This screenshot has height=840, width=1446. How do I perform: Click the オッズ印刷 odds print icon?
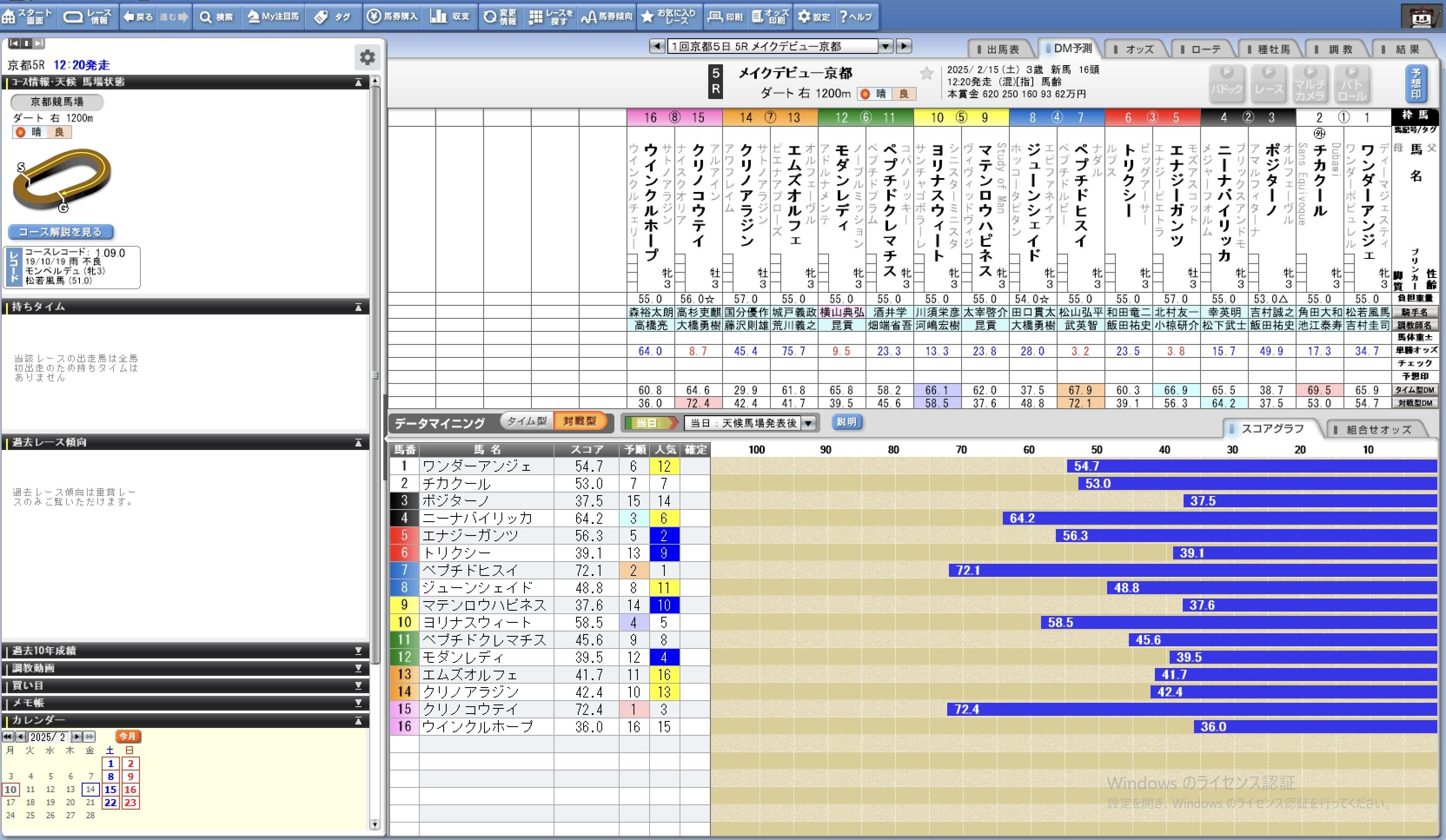(x=770, y=17)
